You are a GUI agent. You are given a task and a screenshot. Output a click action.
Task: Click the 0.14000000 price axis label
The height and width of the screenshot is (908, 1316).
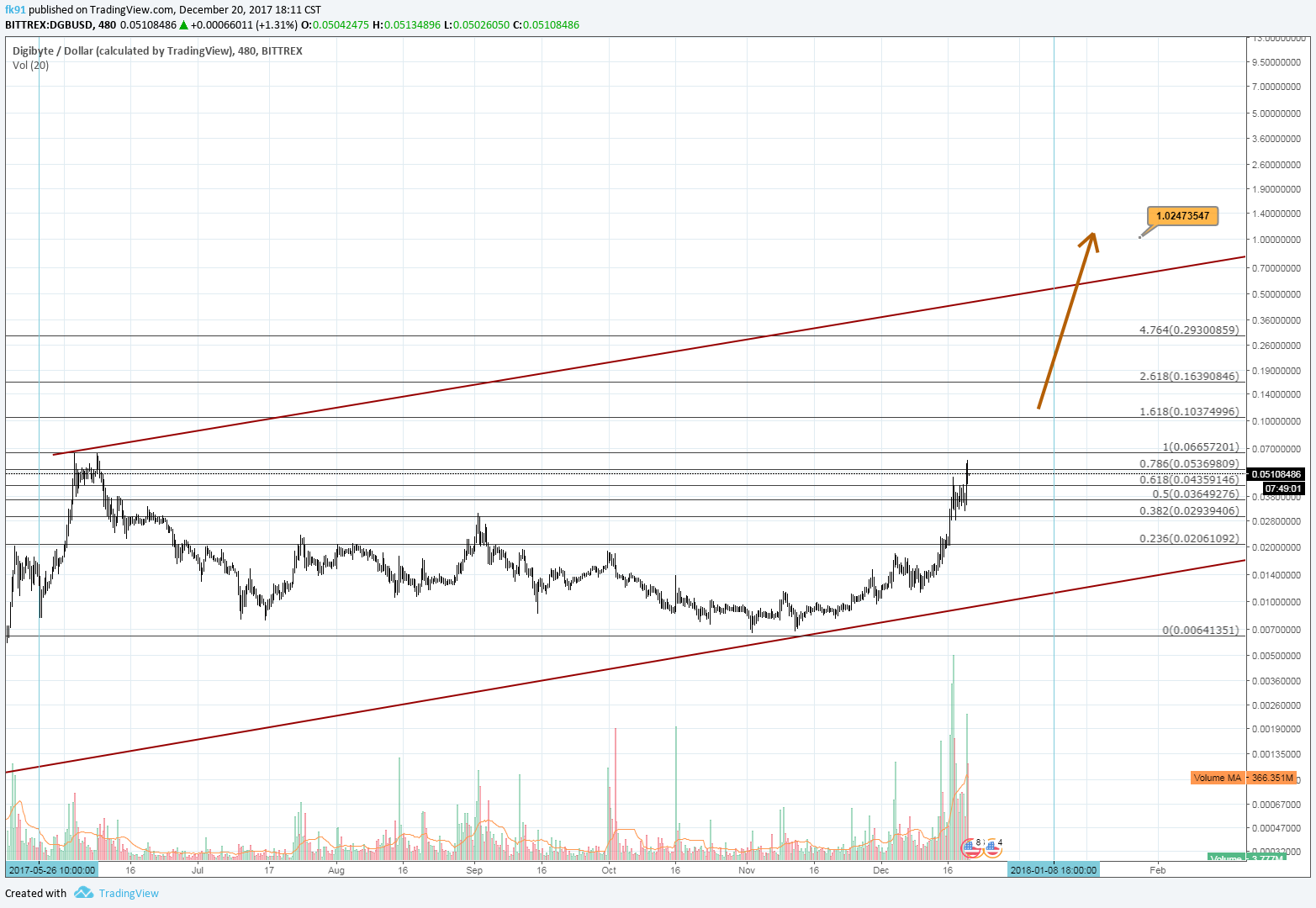1276,394
